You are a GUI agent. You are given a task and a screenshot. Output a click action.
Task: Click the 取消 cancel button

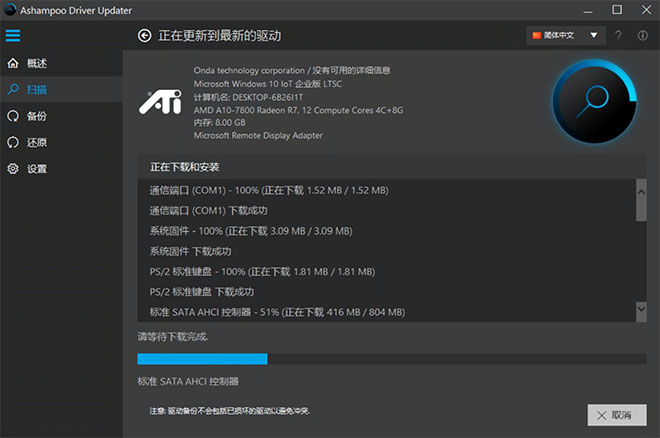(x=617, y=415)
